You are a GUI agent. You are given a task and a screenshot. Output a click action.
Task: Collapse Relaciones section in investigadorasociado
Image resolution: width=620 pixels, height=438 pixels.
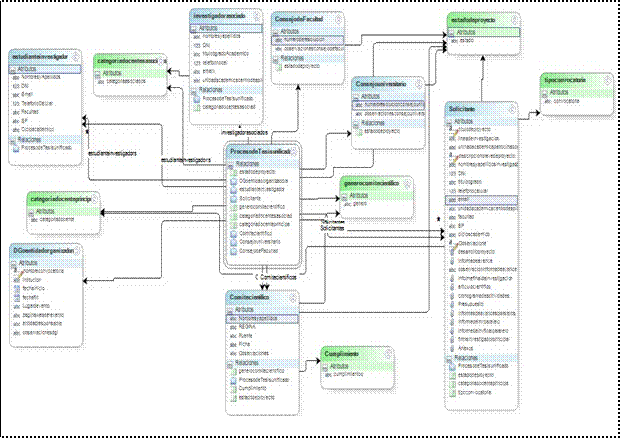point(194,89)
